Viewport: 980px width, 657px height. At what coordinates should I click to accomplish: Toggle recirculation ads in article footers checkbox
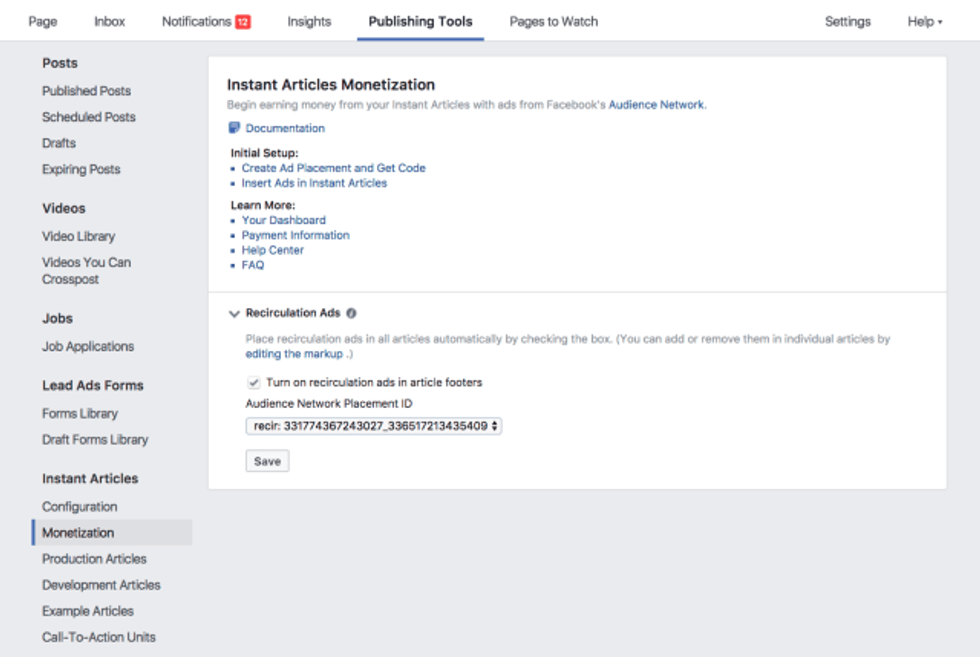coord(253,382)
